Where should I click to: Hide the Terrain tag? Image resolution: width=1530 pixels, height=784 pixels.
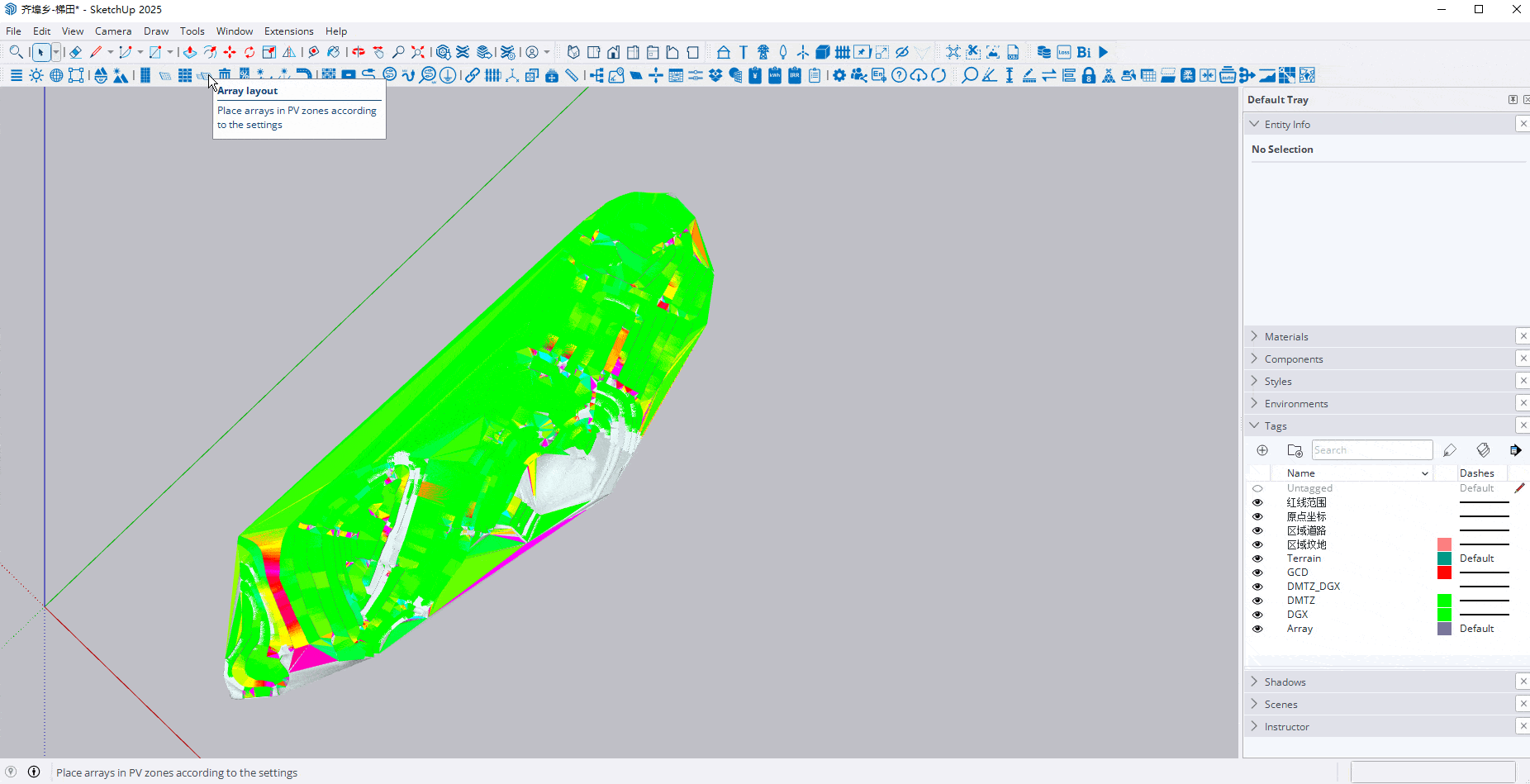click(x=1257, y=558)
